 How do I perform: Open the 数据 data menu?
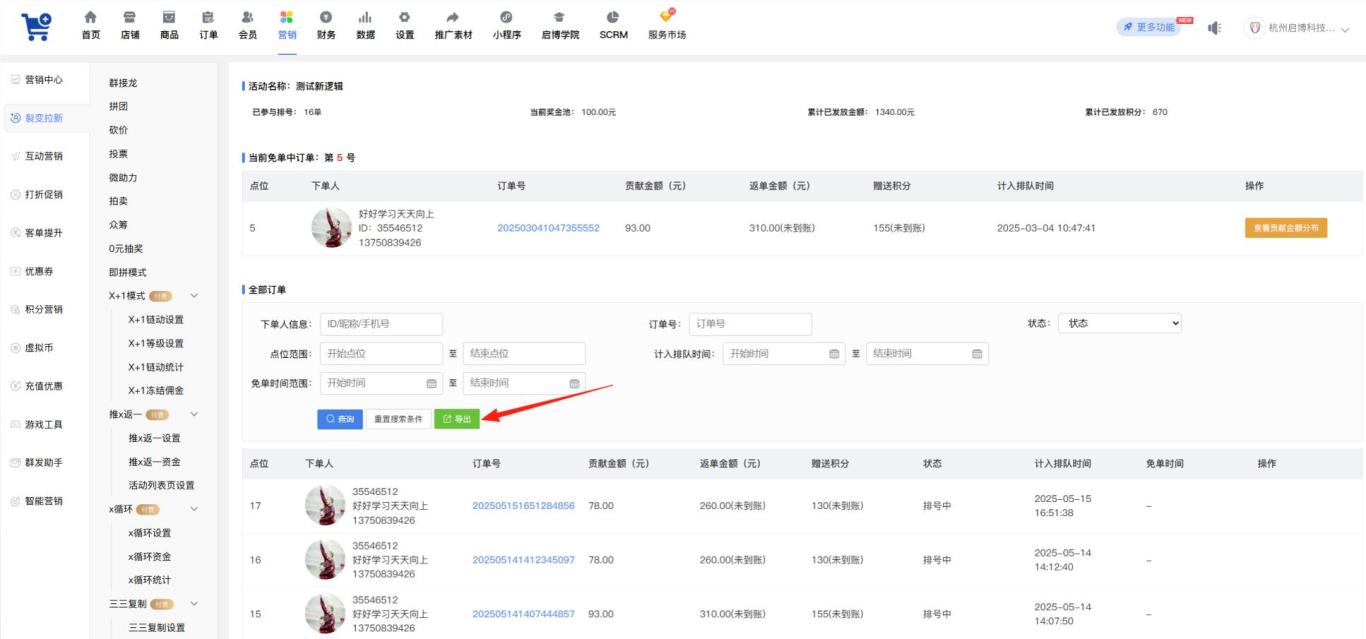coord(365,26)
